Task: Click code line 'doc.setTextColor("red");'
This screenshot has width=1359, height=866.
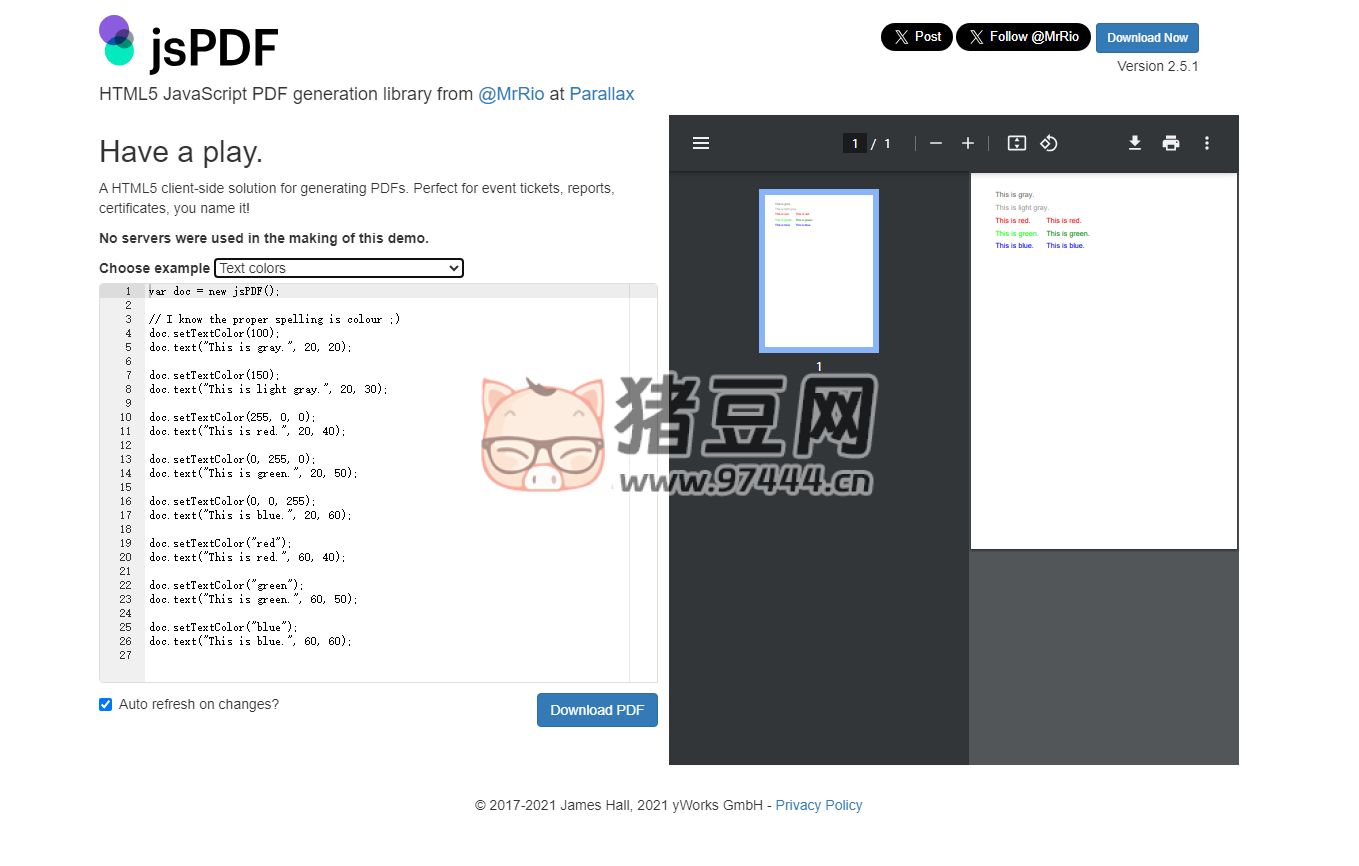Action: (220, 543)
